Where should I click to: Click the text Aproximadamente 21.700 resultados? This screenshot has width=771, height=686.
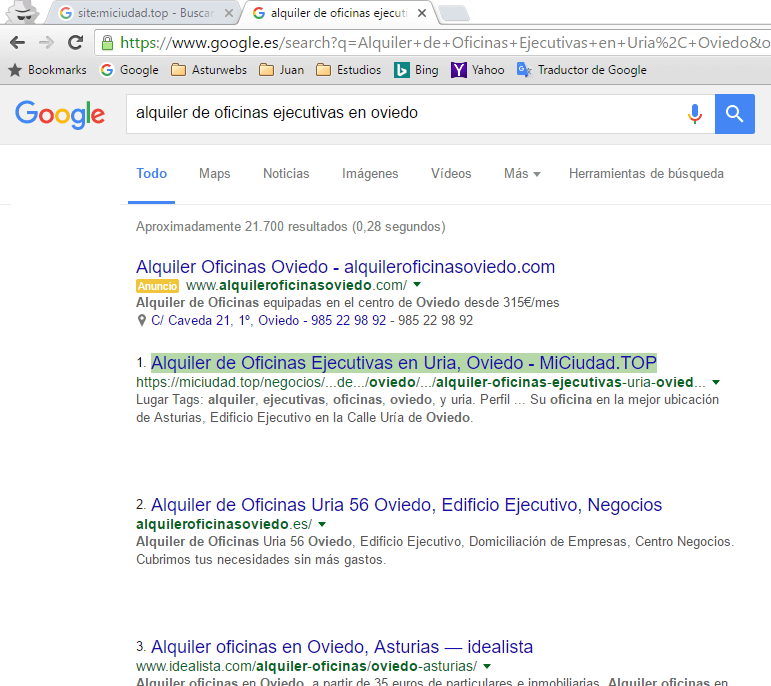pos(241,227)
